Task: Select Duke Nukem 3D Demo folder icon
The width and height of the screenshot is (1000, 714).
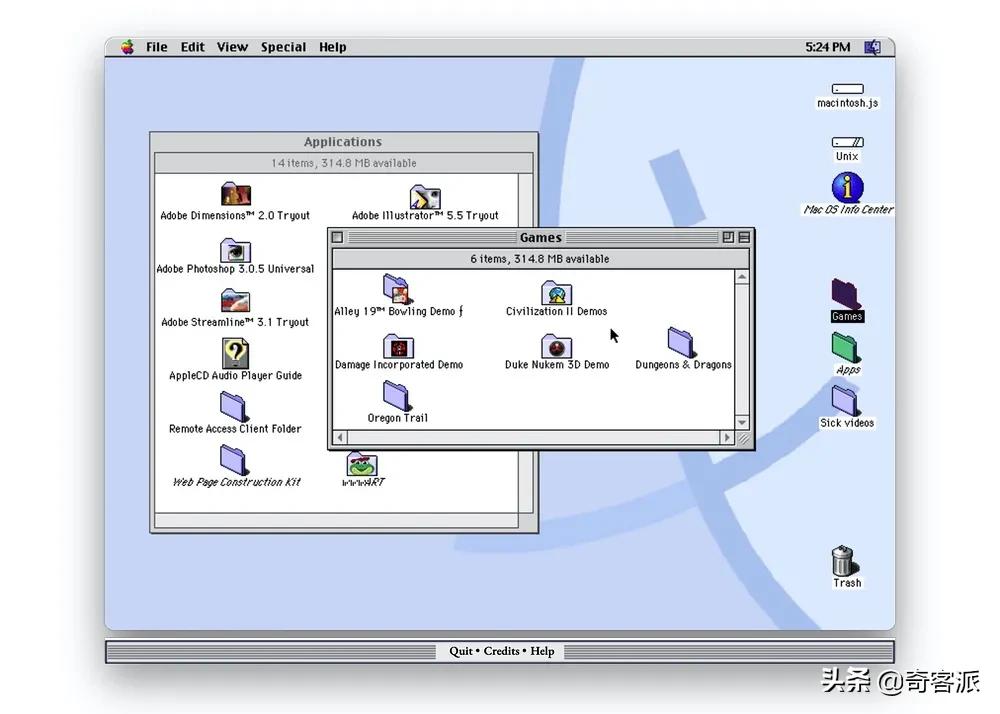Action: click(x=556, y=346)
